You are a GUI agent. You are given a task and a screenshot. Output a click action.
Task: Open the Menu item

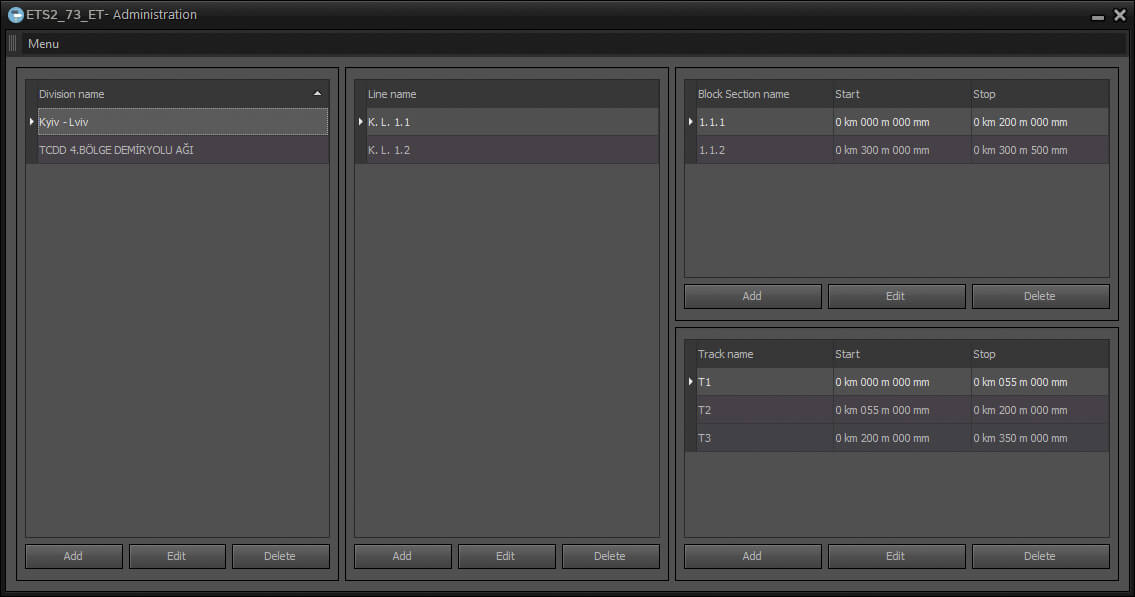(43, 43)
